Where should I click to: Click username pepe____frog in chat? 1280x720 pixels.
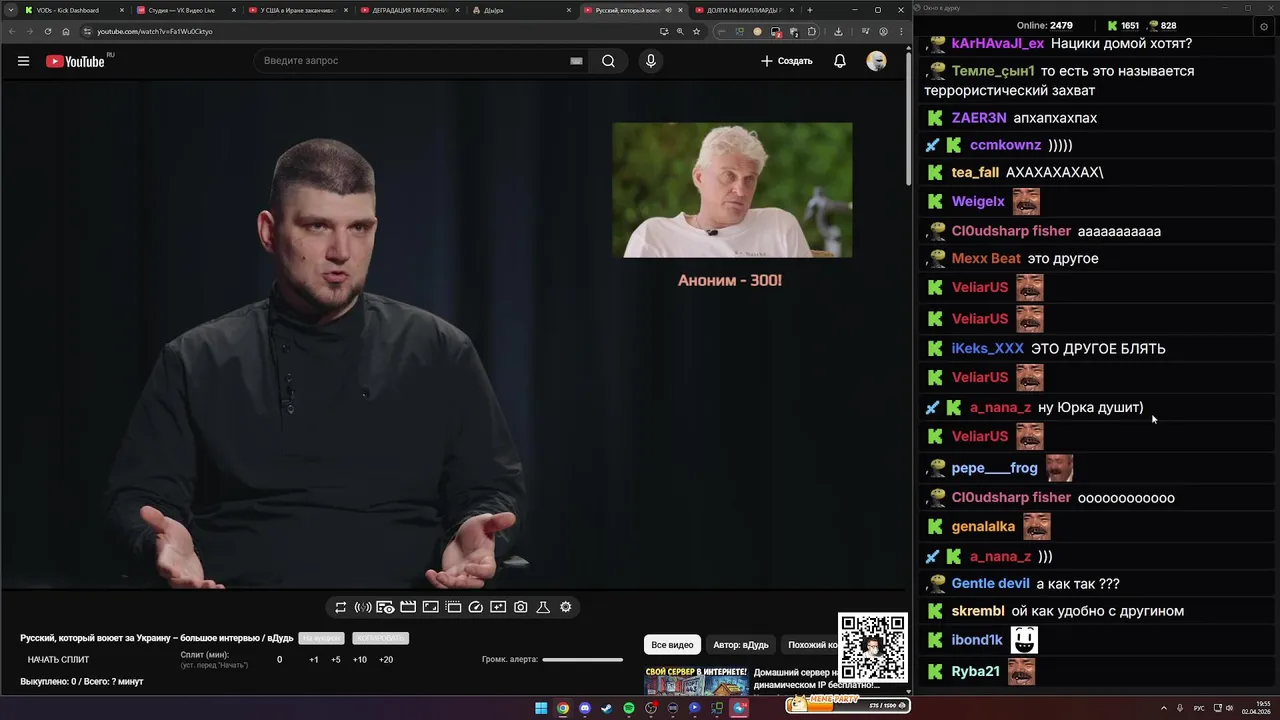pyautogui.click(x=995, y=467)
